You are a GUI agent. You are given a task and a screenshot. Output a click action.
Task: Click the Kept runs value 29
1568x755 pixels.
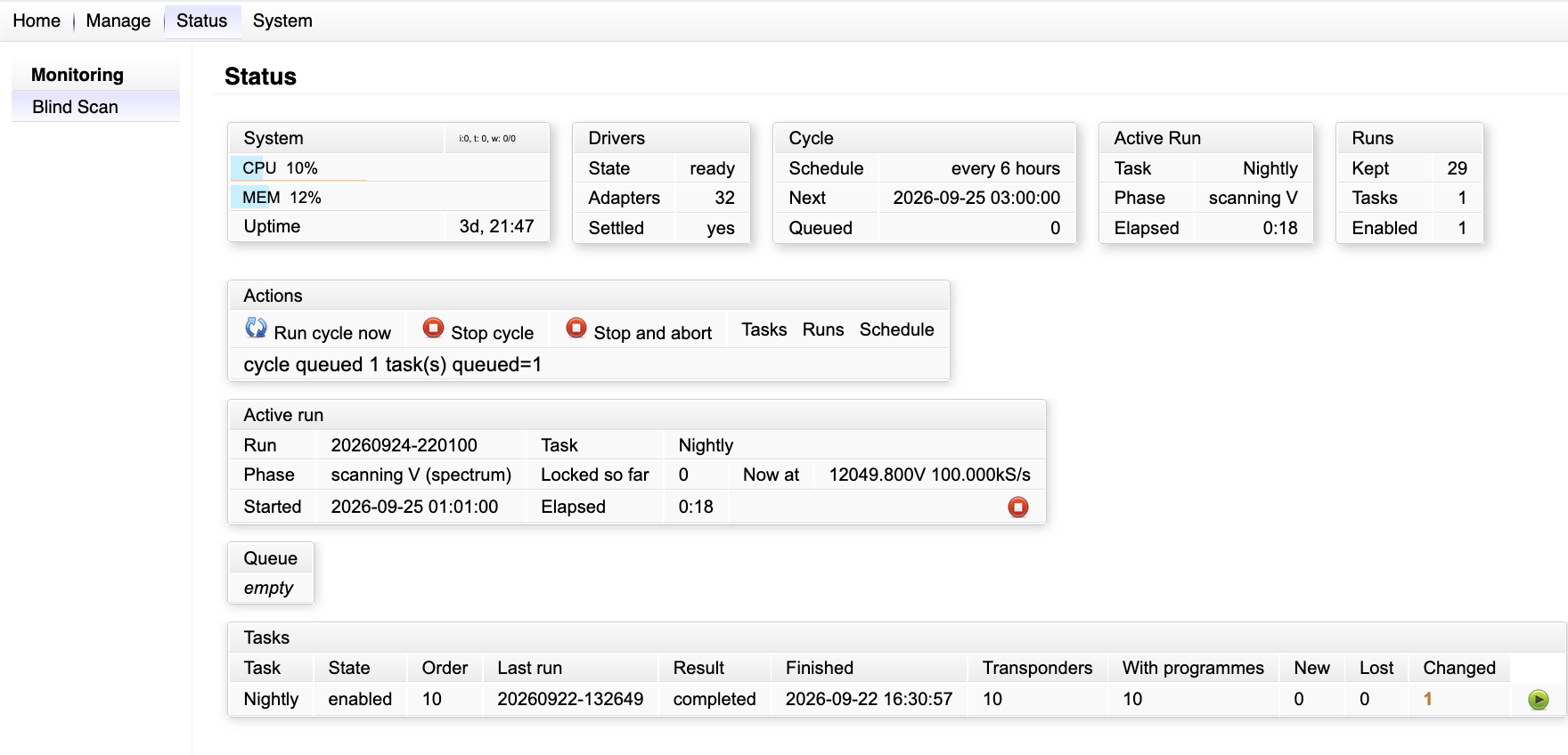coord(1457,168)
